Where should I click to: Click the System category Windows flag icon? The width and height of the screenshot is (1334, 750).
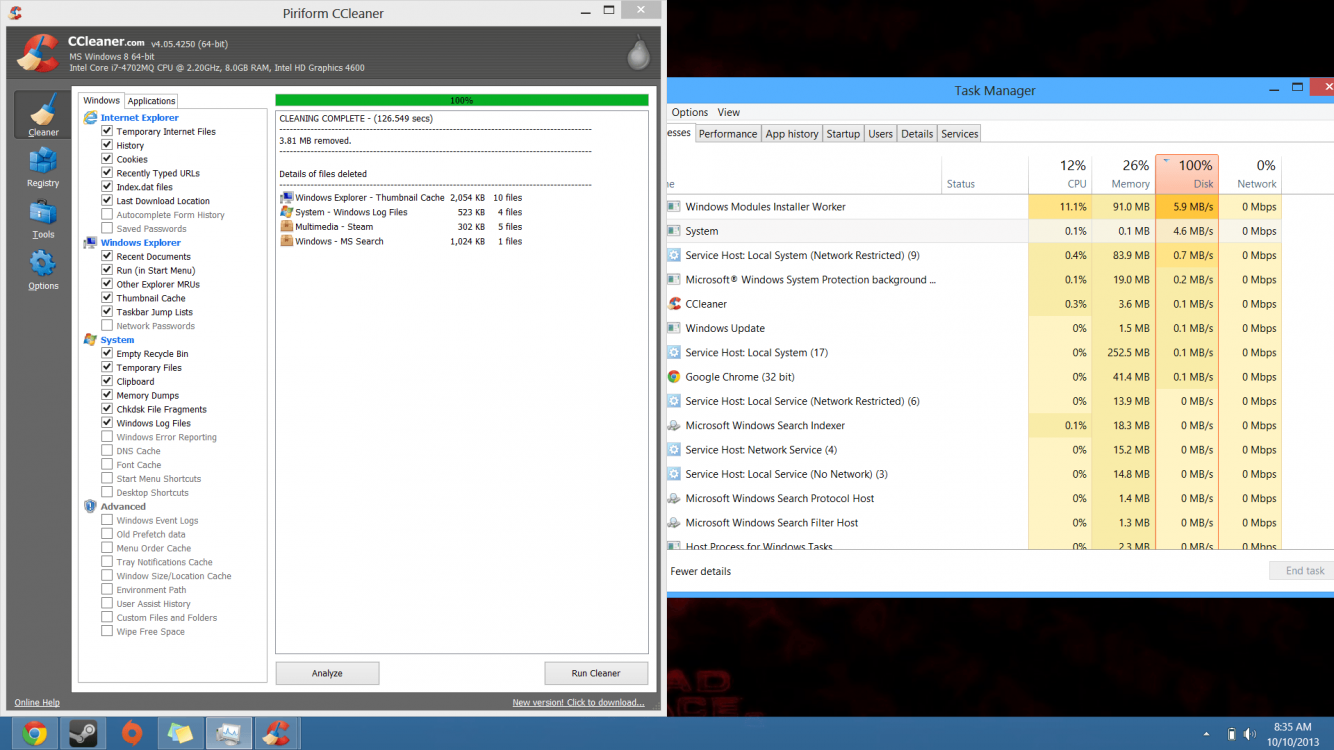pyautogui.click(x=91, y=340)
